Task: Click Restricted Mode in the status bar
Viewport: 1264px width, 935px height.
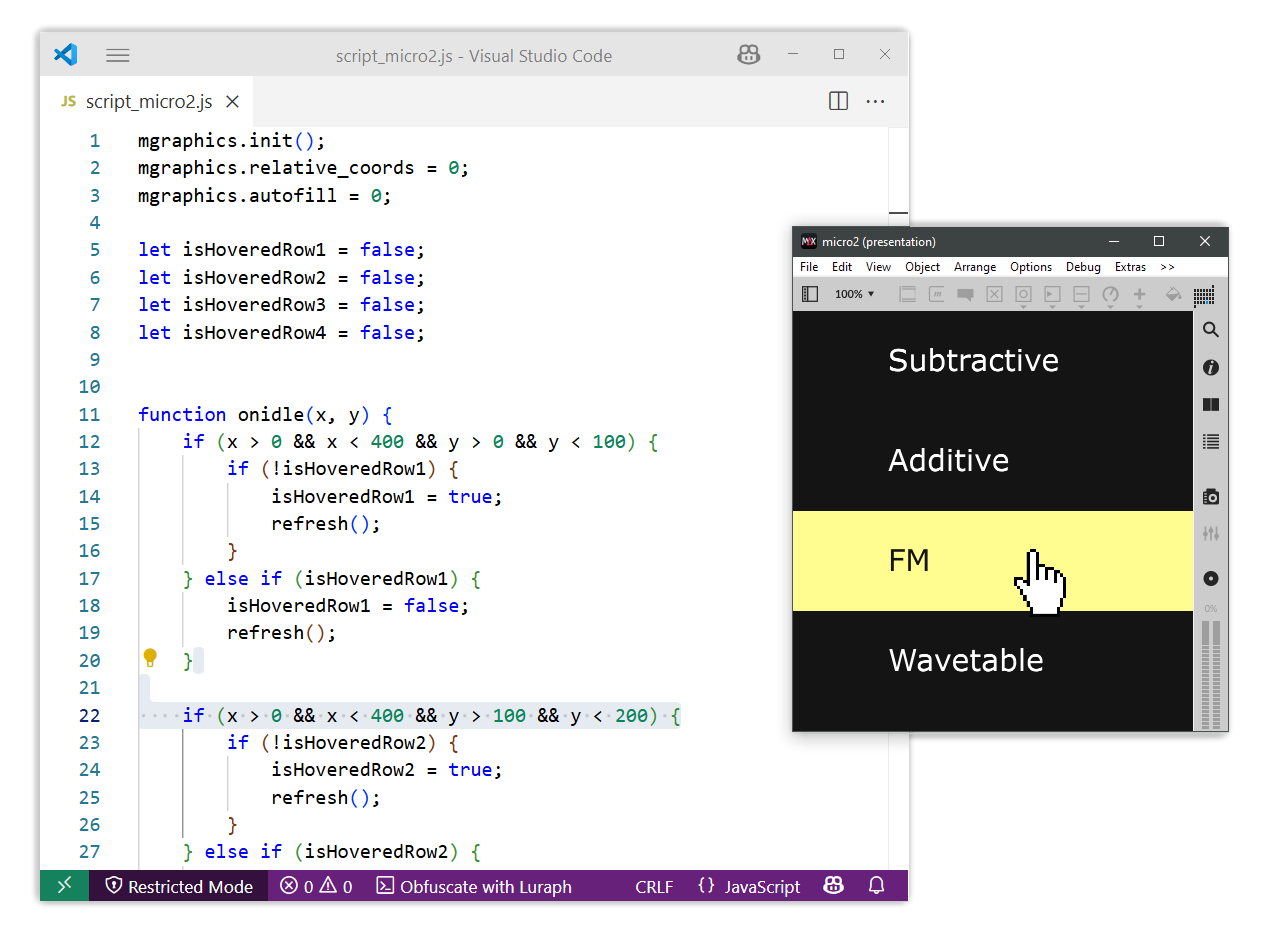Action: (x=179, y=886)
